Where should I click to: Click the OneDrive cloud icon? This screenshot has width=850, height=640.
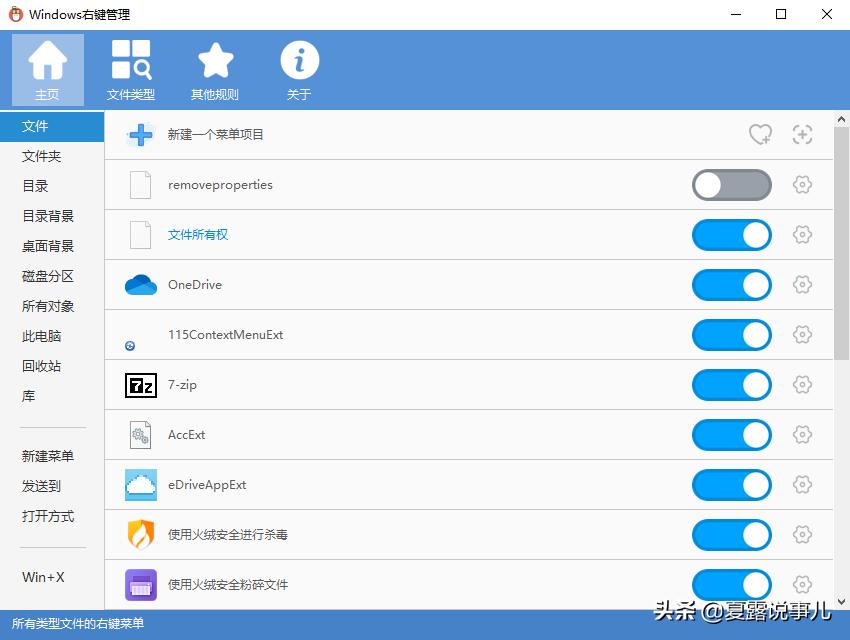point(140,285)
